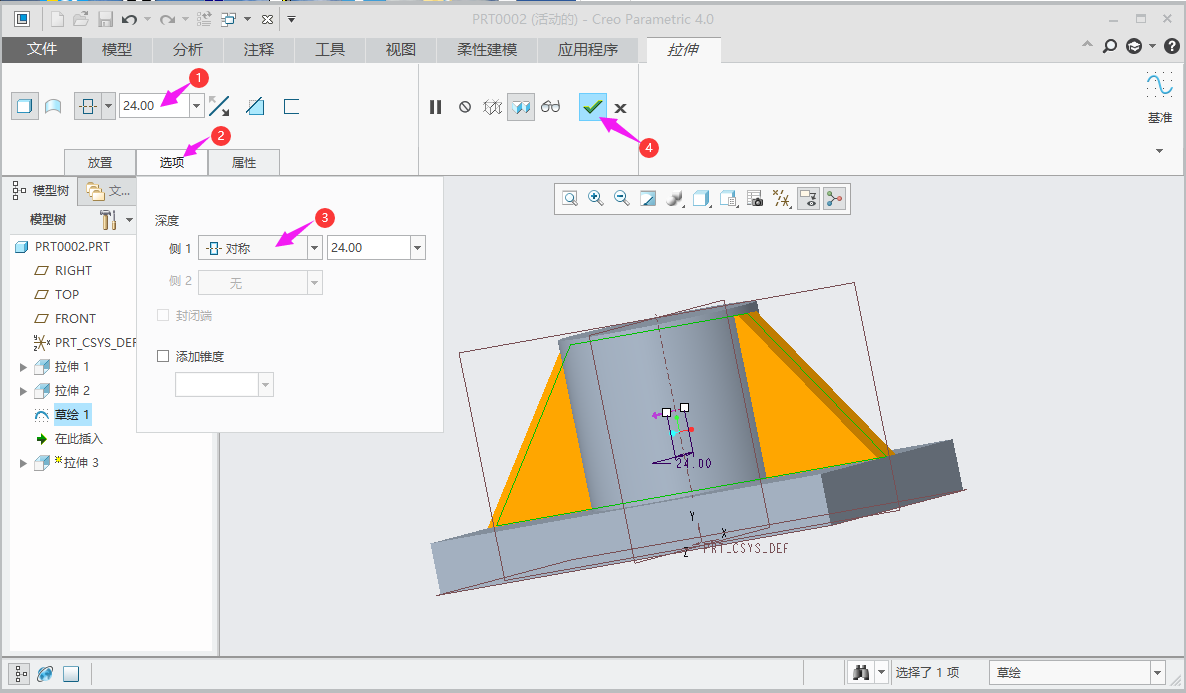Flip the extrude depth direction
The image size is (1186, 693).
219,106
